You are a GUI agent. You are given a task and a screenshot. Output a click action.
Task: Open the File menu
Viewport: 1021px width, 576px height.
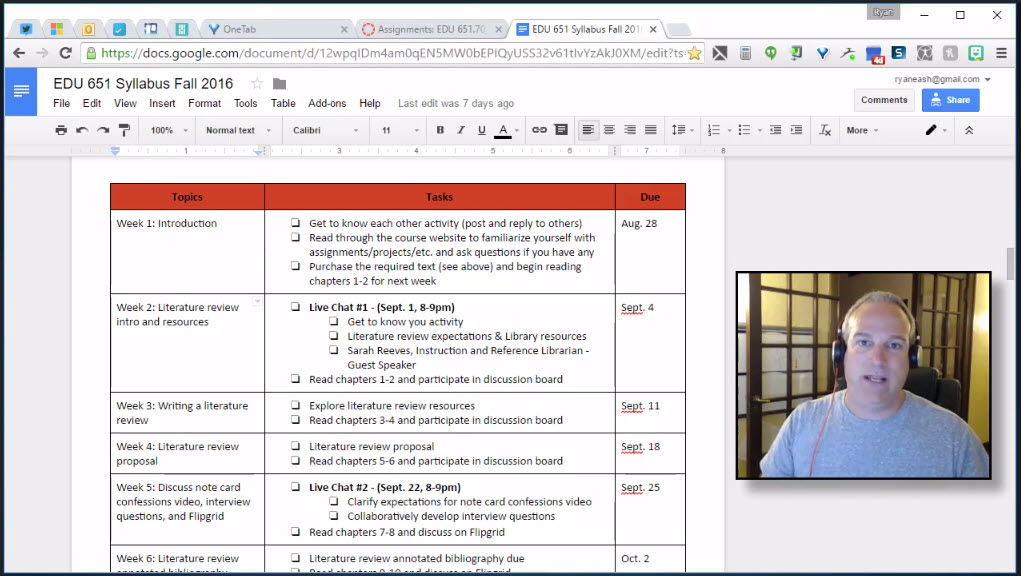point(61,103)
